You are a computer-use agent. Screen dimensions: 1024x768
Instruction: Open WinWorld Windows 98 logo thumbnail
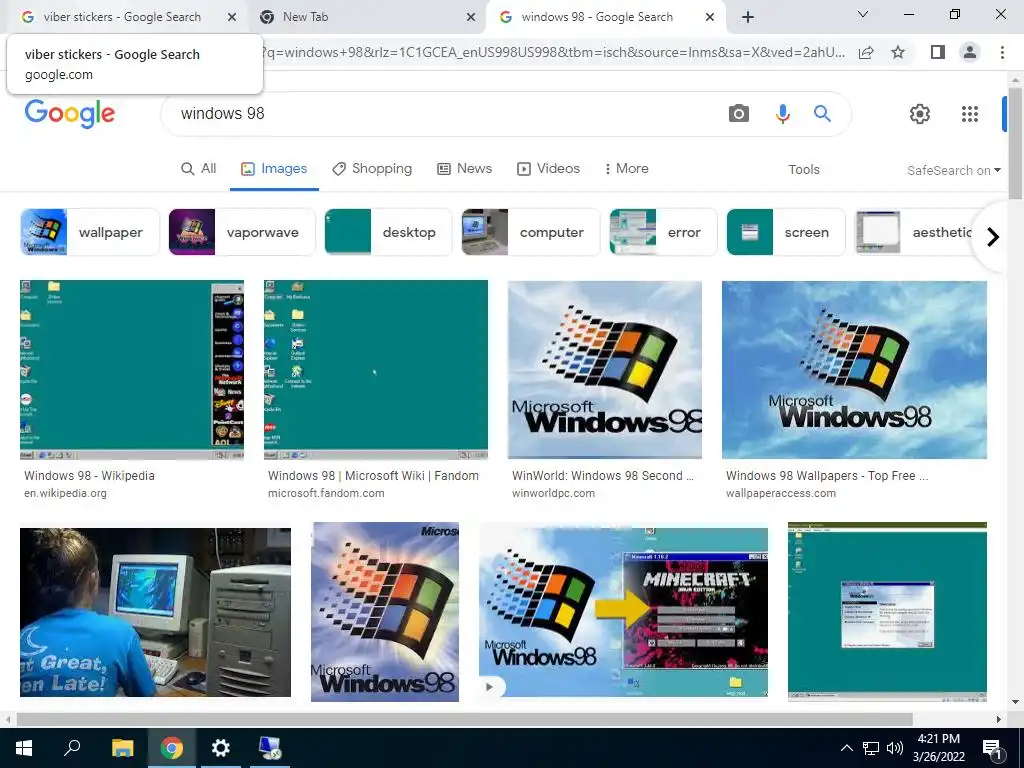click(605, 370)
